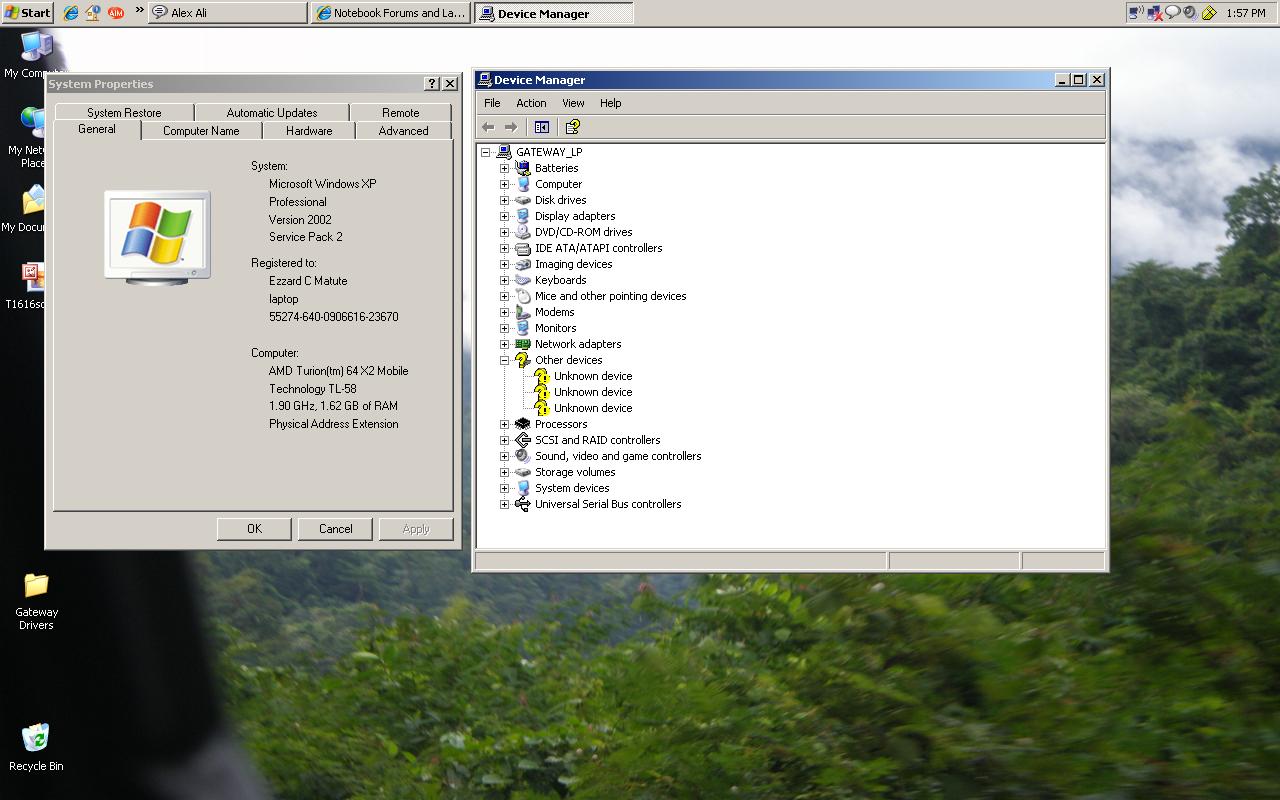Switch to Notebook Forums browser window in taskbar
The image size is (1280, 800).
tap(390, 13)
